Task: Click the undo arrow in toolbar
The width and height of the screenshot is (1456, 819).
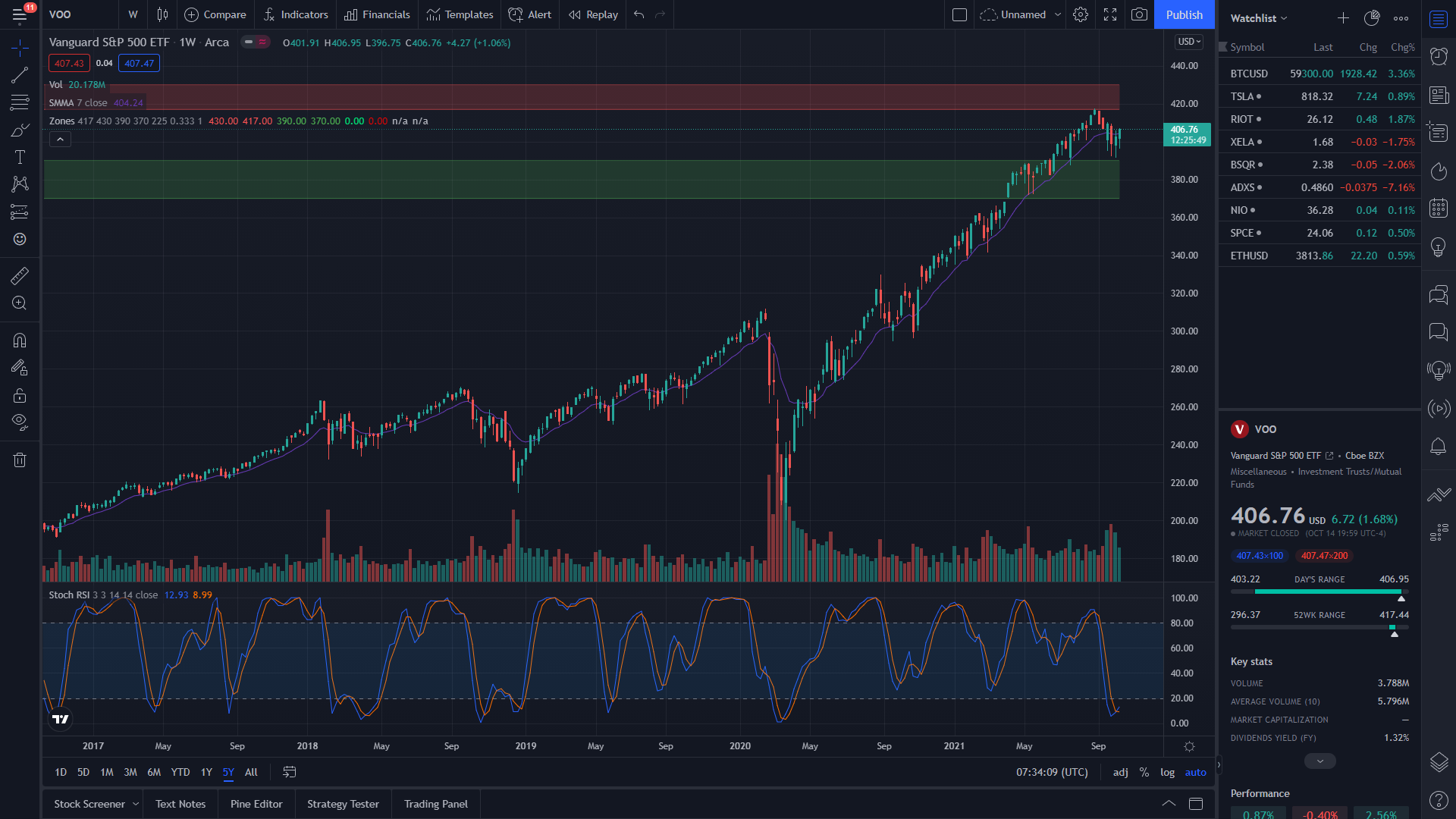Action: point(639,14)
